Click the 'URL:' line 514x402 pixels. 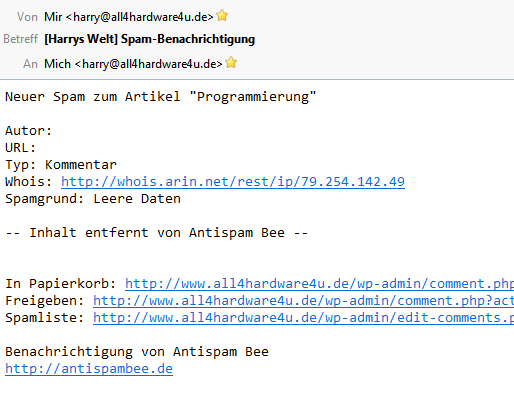tap(21, 148)
